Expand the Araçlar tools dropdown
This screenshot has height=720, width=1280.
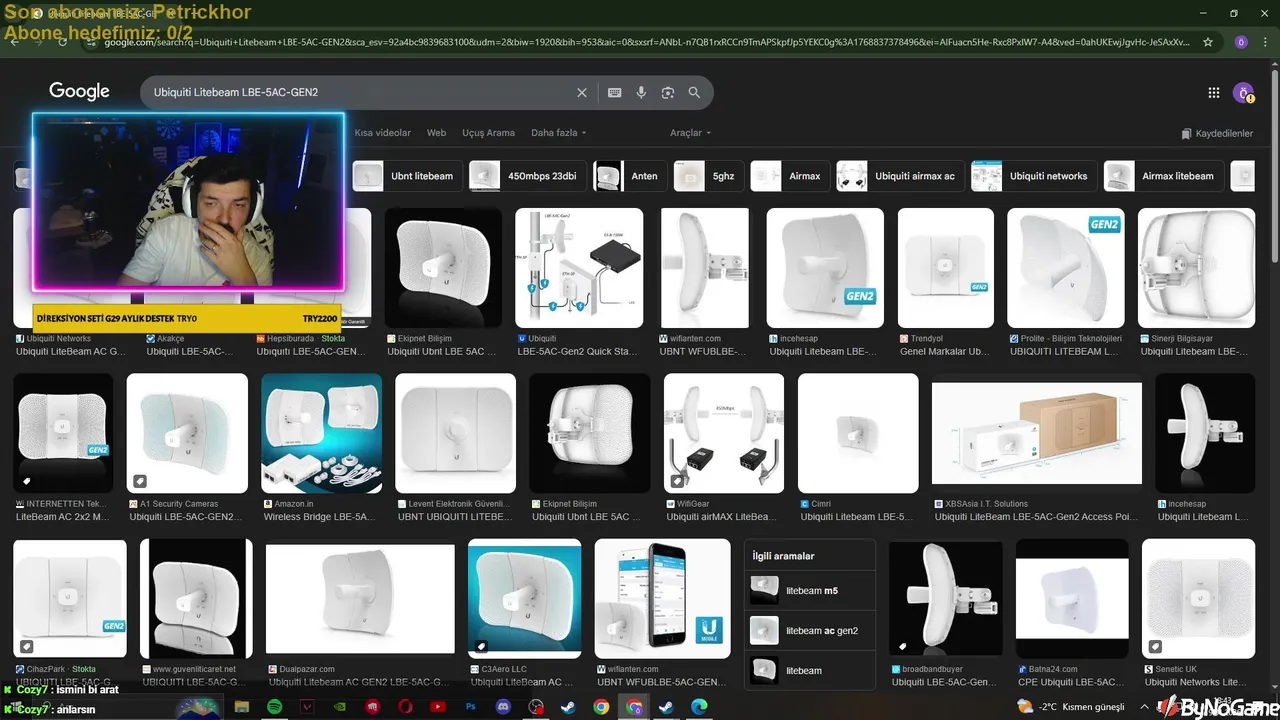point(690,133)
